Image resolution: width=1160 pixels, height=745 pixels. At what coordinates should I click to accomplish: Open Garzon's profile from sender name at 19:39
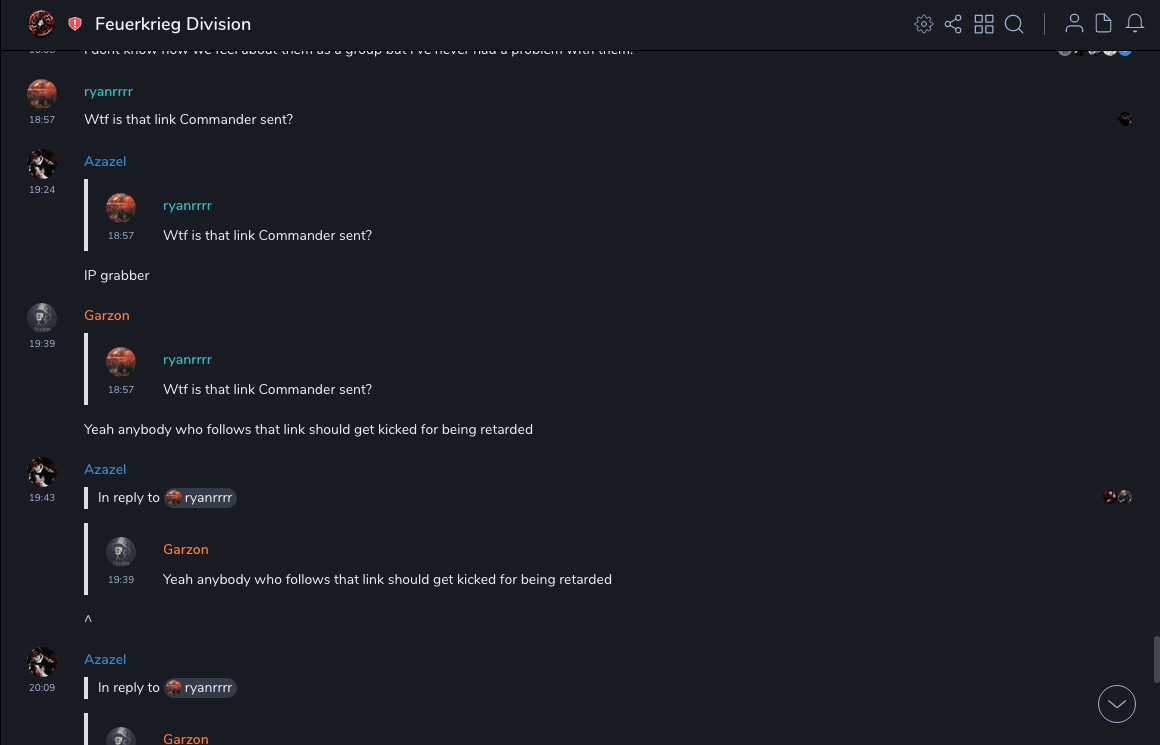107,316
